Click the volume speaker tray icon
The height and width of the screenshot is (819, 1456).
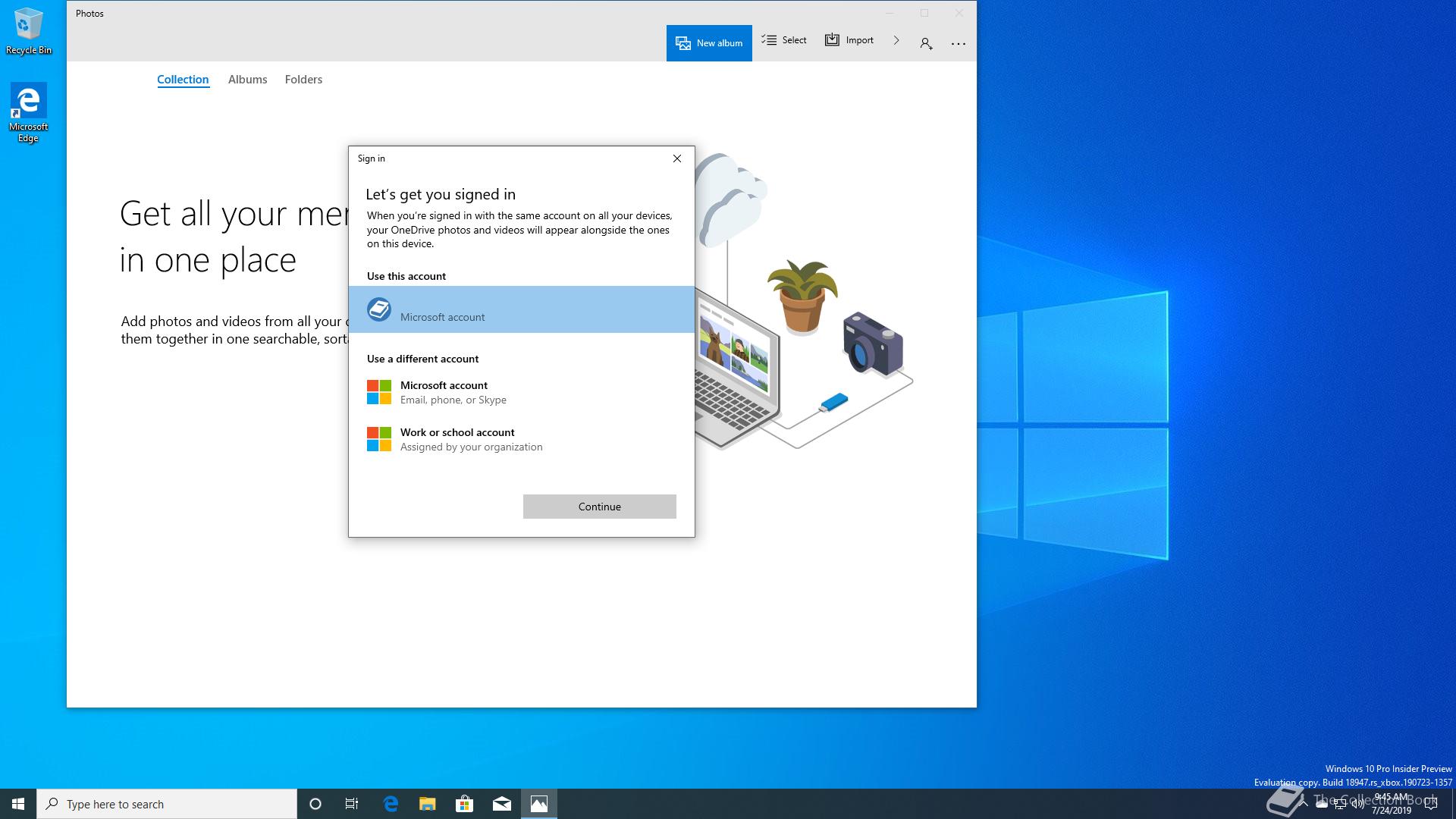coord(1358,804)
